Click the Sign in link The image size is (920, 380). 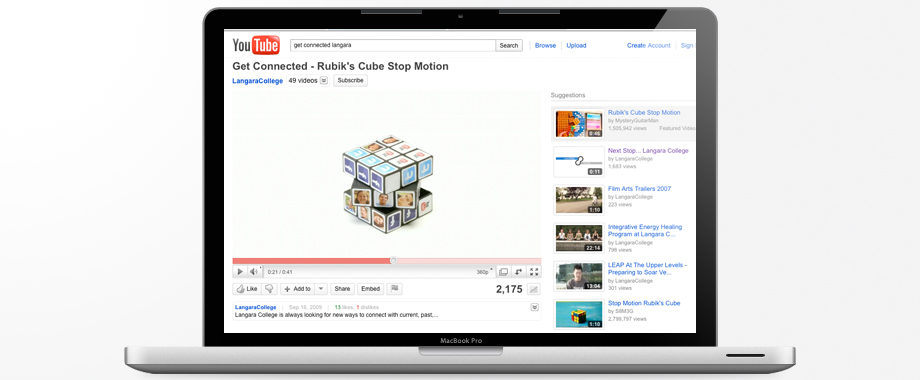click(687, 45)
